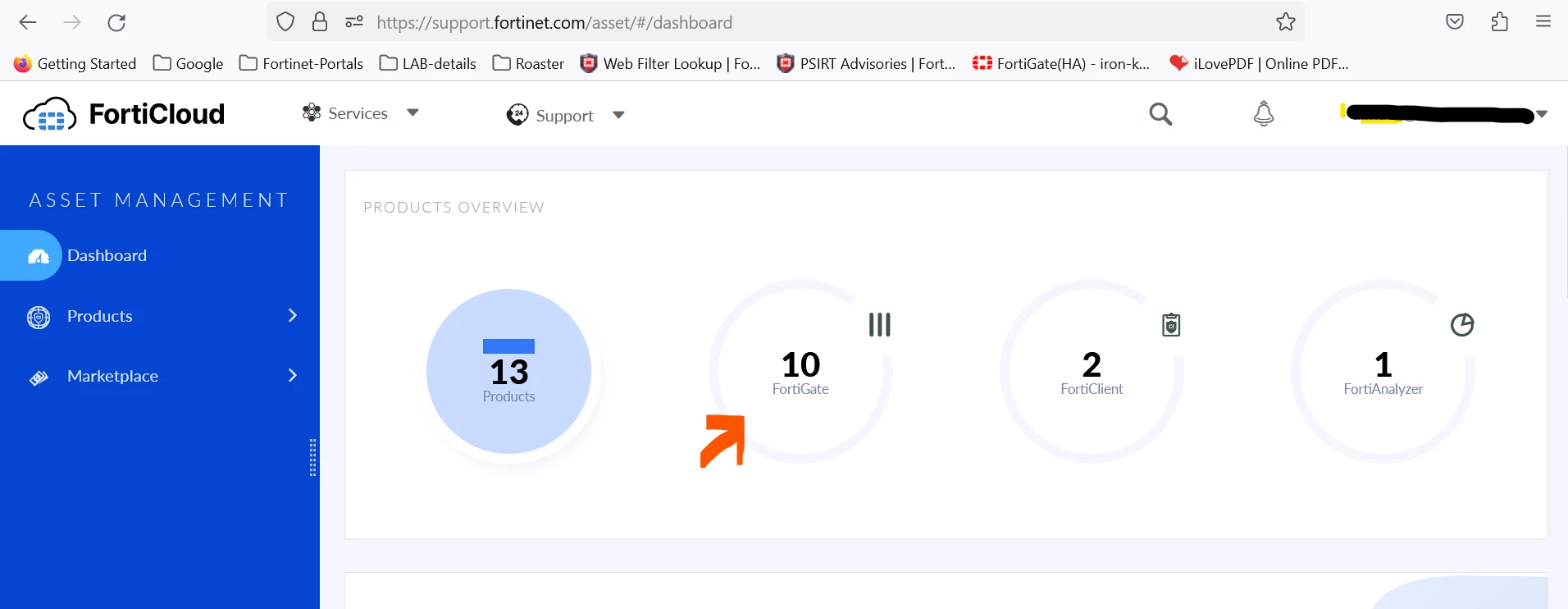Click the sidebar collapse grip handle
Image resolution: width=1568 pixels, height=609 pixels.
[312, 457]
